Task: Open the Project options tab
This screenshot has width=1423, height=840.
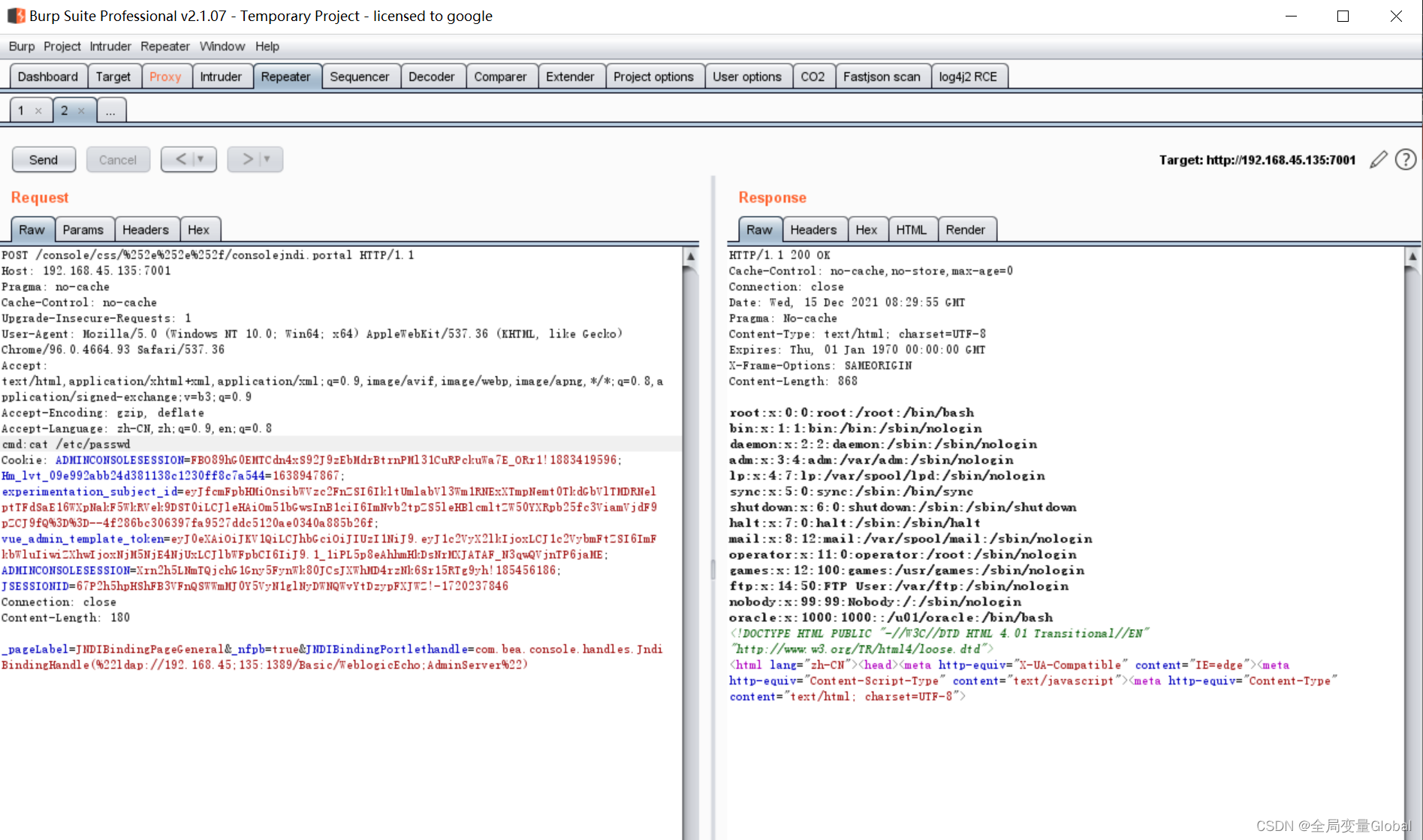Action: tap(654, 77)
